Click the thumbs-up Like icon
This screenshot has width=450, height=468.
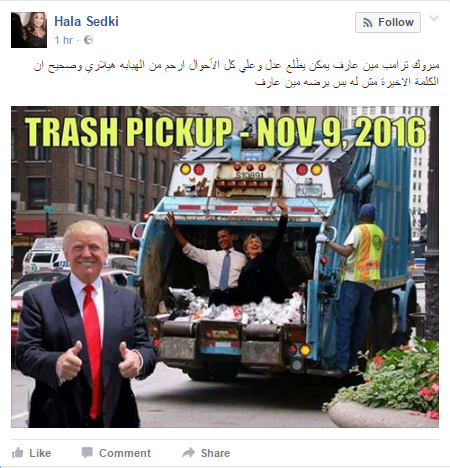[17, 453]
